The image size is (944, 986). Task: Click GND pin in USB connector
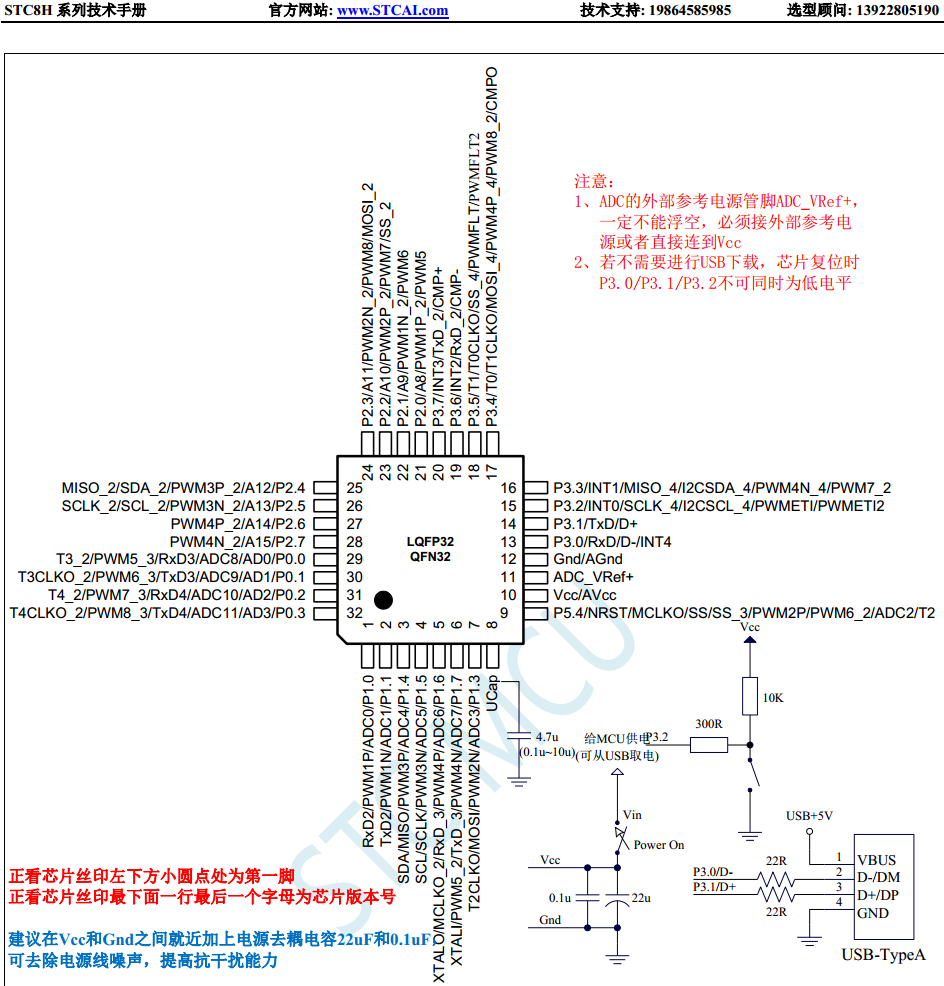[873, 913]
